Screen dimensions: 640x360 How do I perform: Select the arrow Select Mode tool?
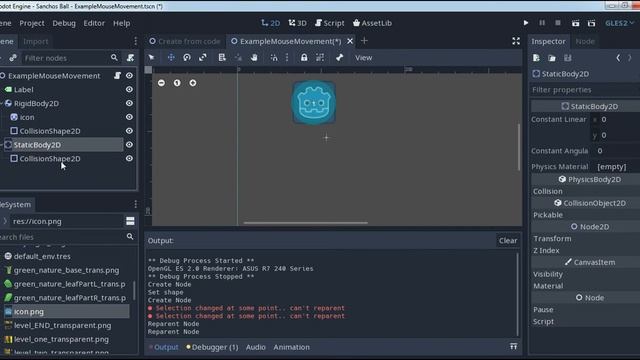click(x=151, y=58)
